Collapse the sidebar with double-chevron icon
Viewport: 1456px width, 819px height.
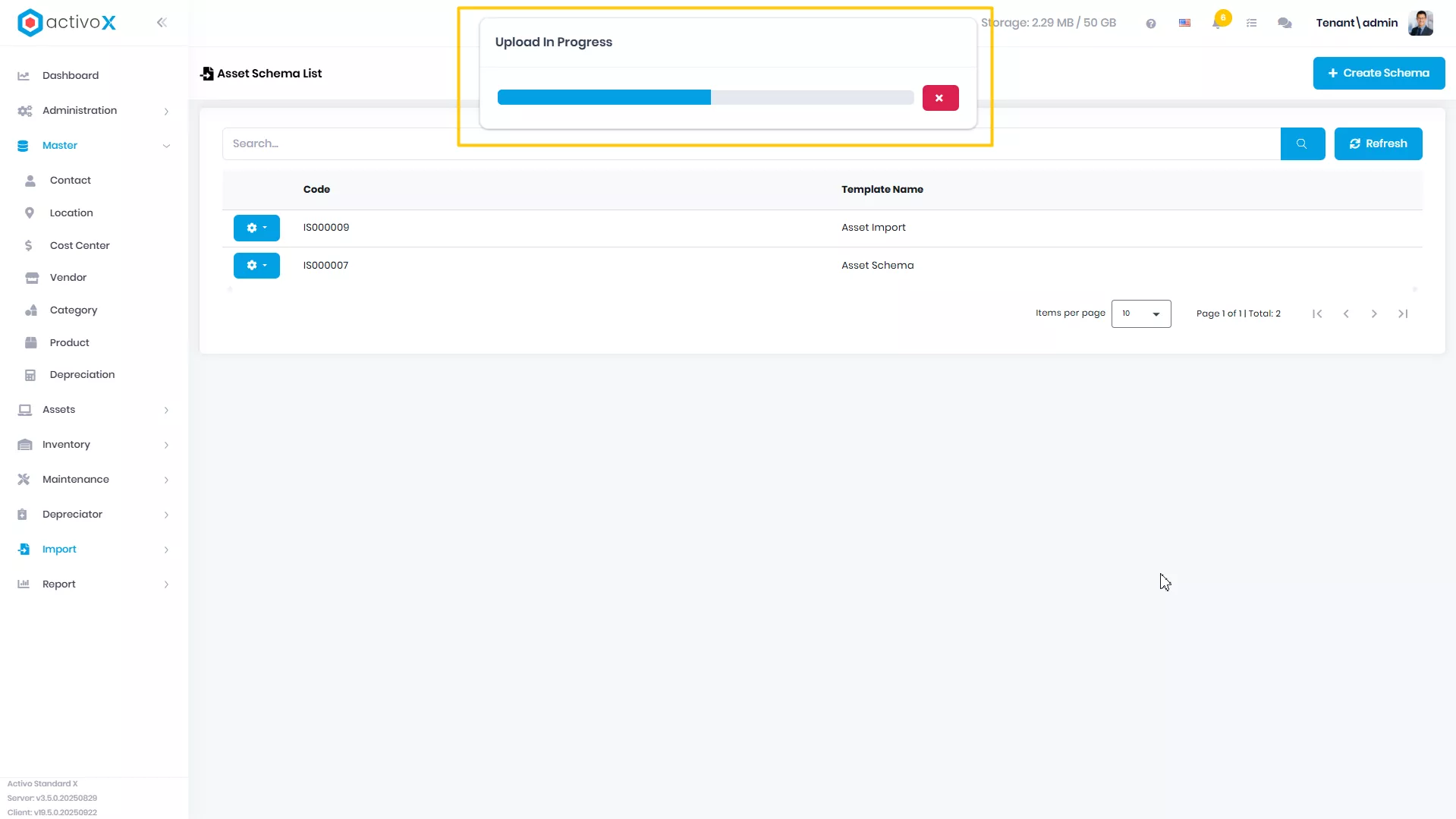[x=162, y=23]
